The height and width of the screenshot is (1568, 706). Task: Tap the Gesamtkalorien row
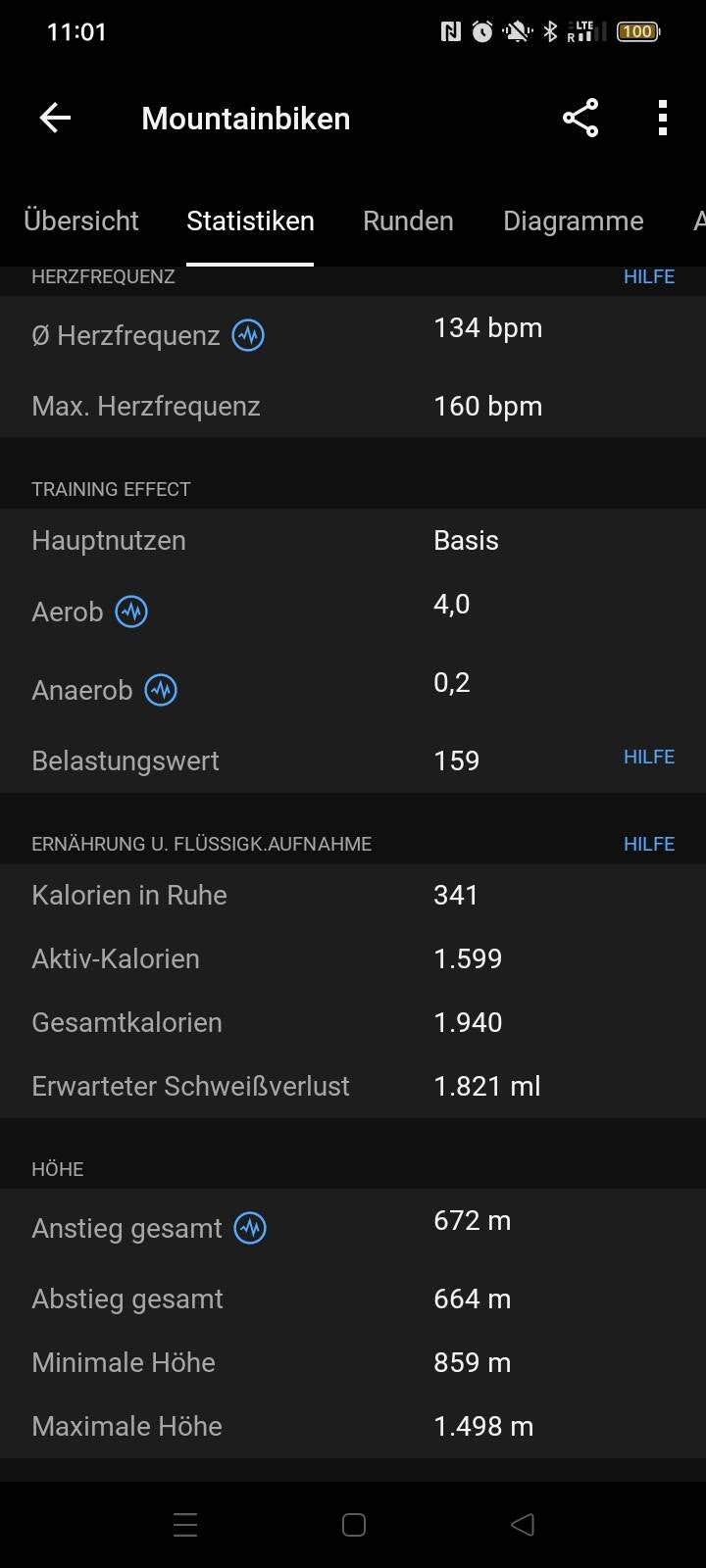[x=353, y=1022]
